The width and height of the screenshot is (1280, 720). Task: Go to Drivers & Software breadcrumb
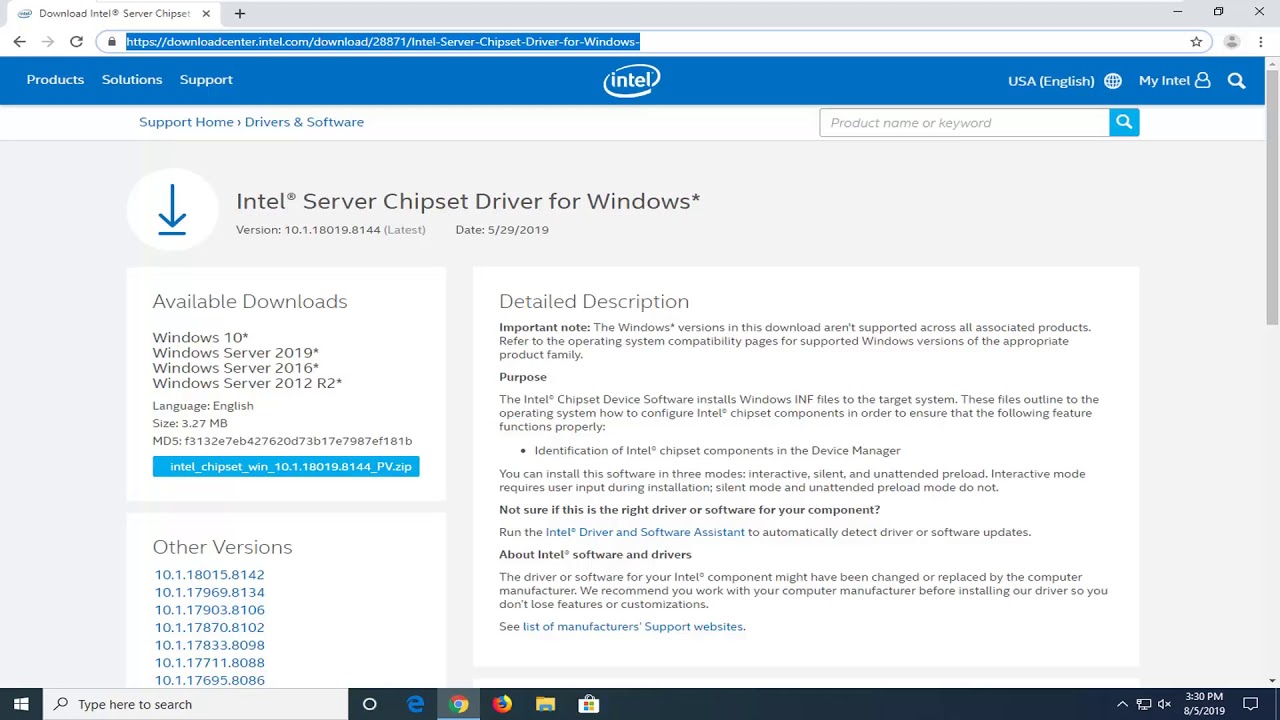304,122
